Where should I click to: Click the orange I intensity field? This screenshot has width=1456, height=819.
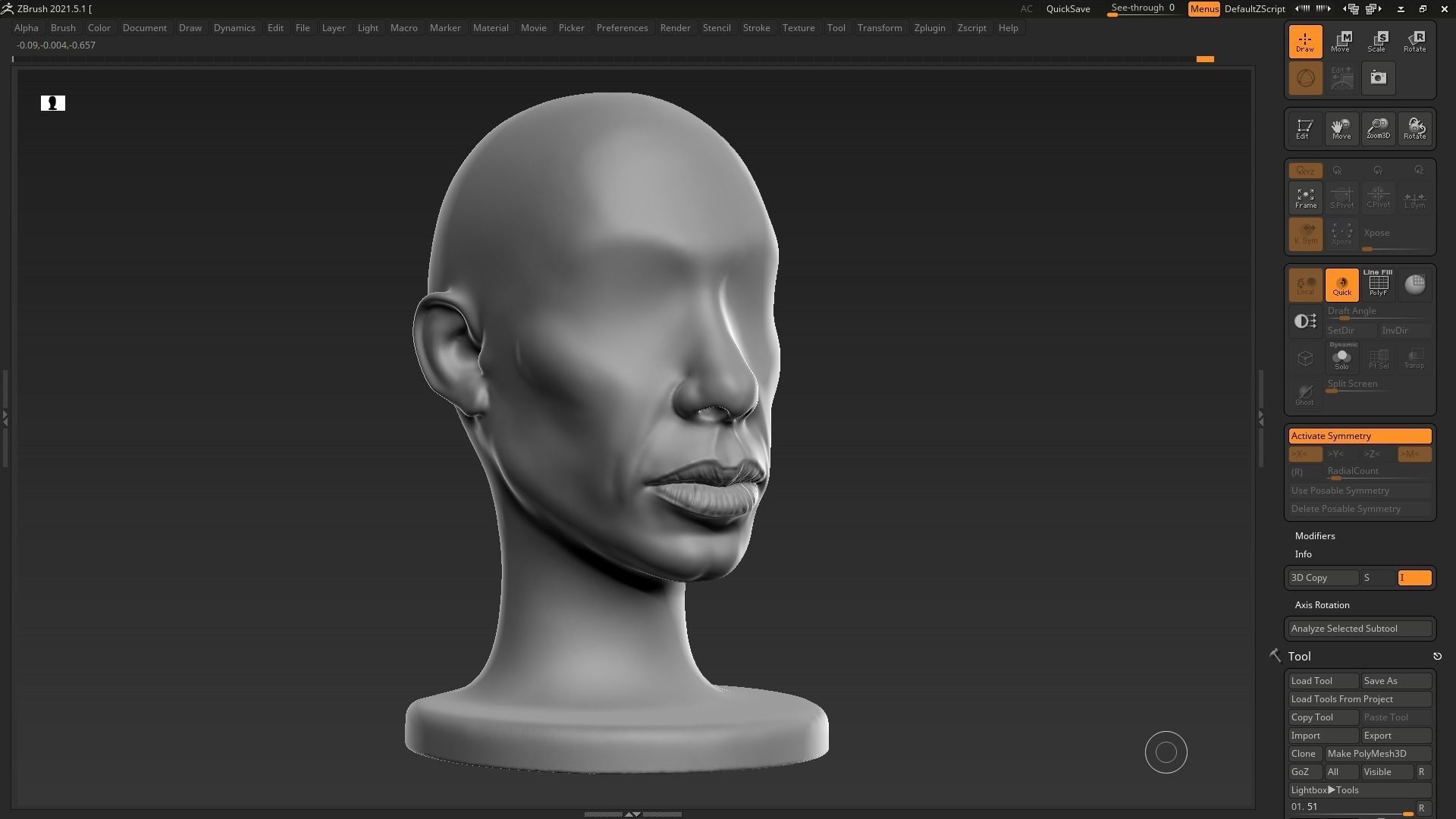tap(1414, 578)
